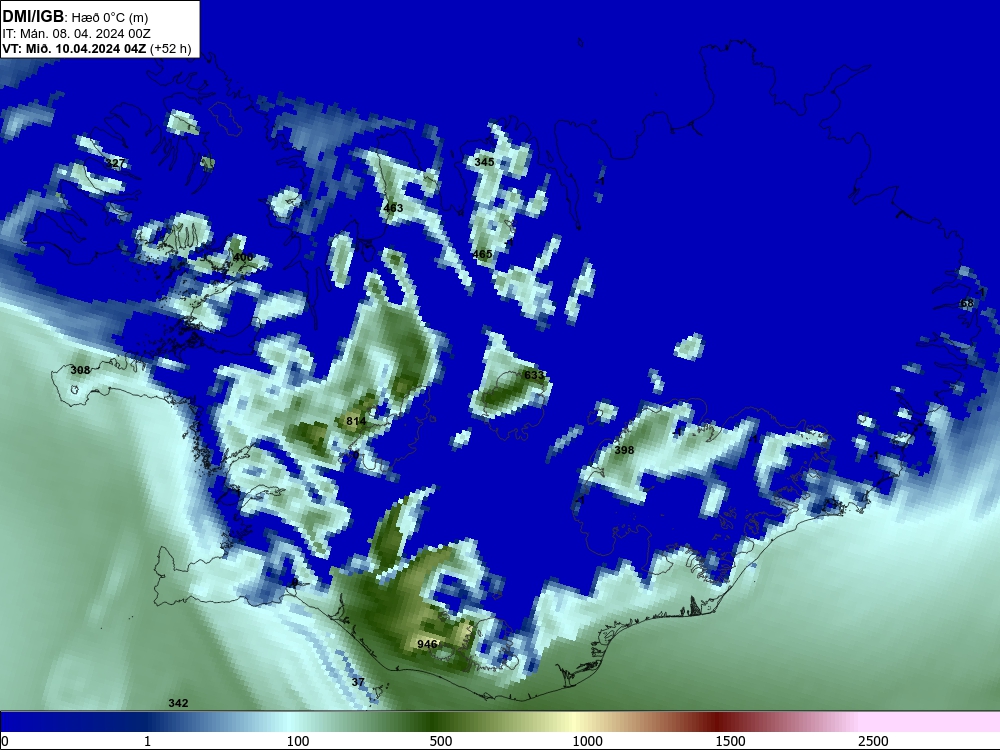Click the '633' map value
This screenshot has width=1000, height=750.
click(534, 374)
